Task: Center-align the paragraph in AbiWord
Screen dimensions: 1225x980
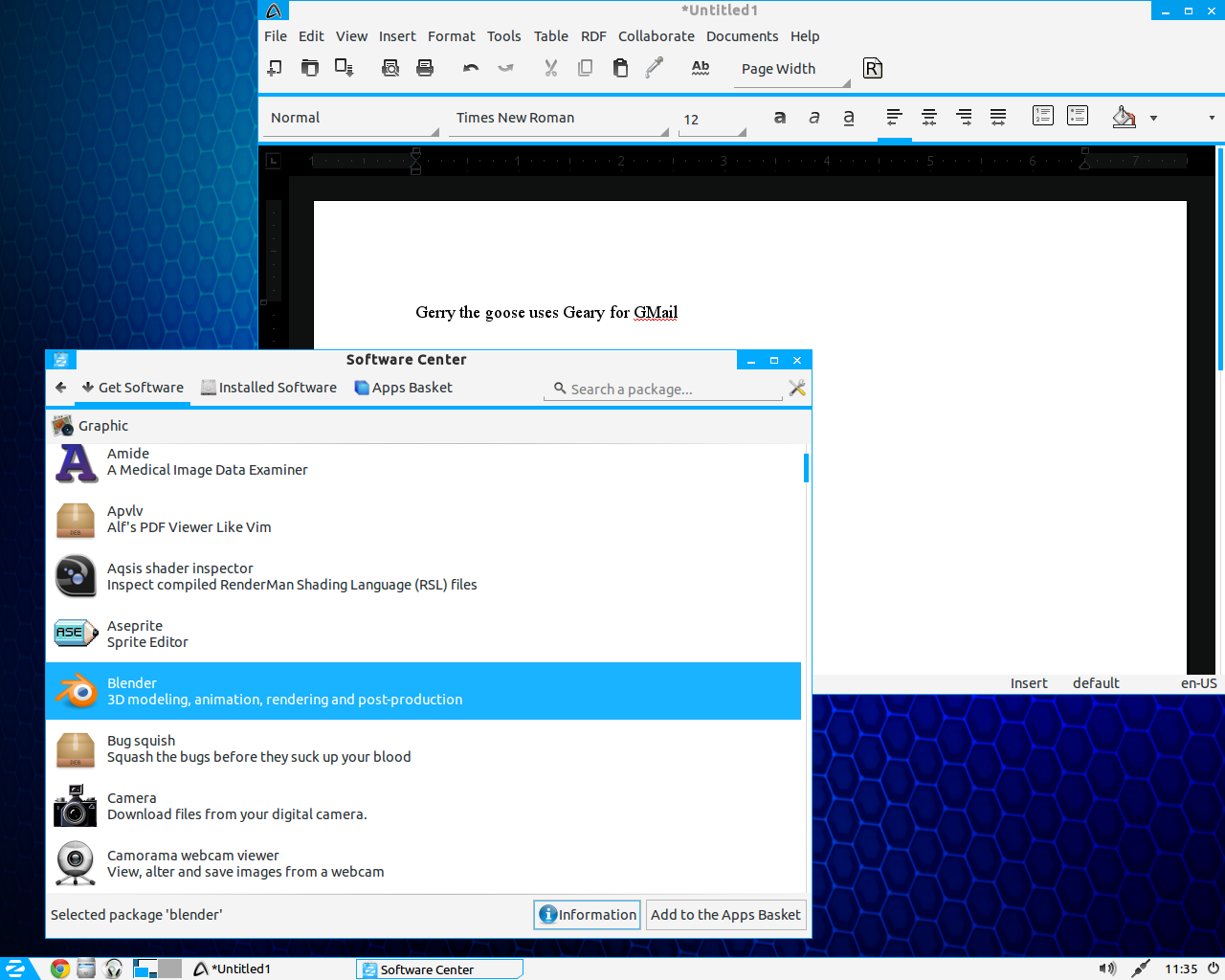Action: point(929,118)
